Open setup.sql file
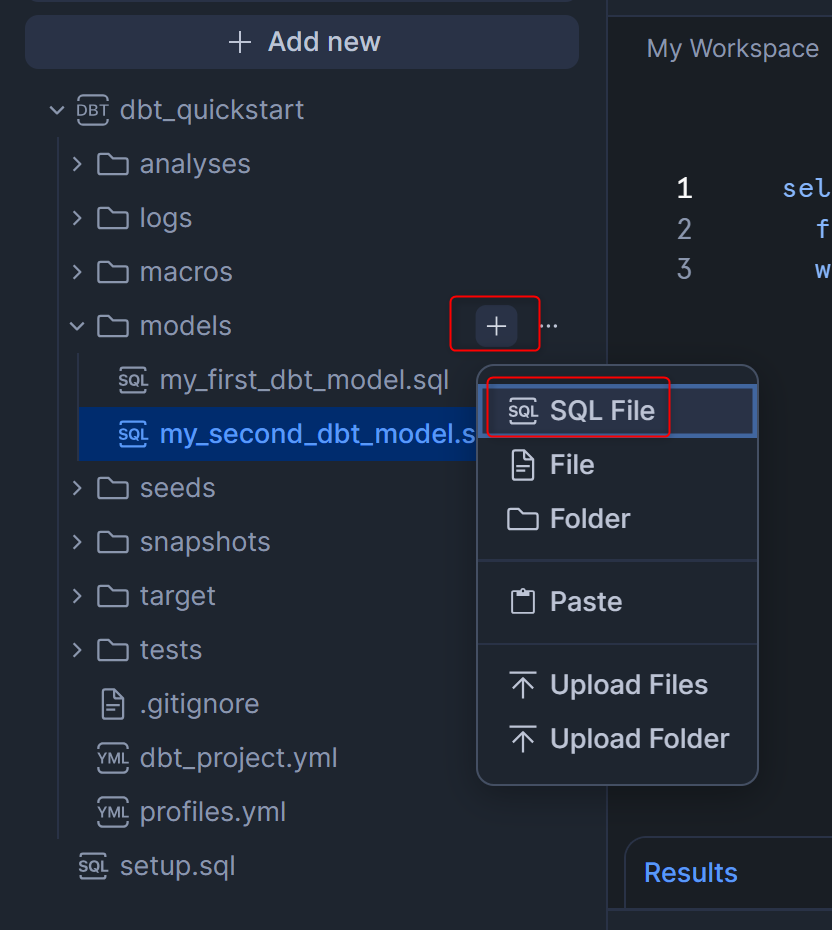 [x=177, y=866]
